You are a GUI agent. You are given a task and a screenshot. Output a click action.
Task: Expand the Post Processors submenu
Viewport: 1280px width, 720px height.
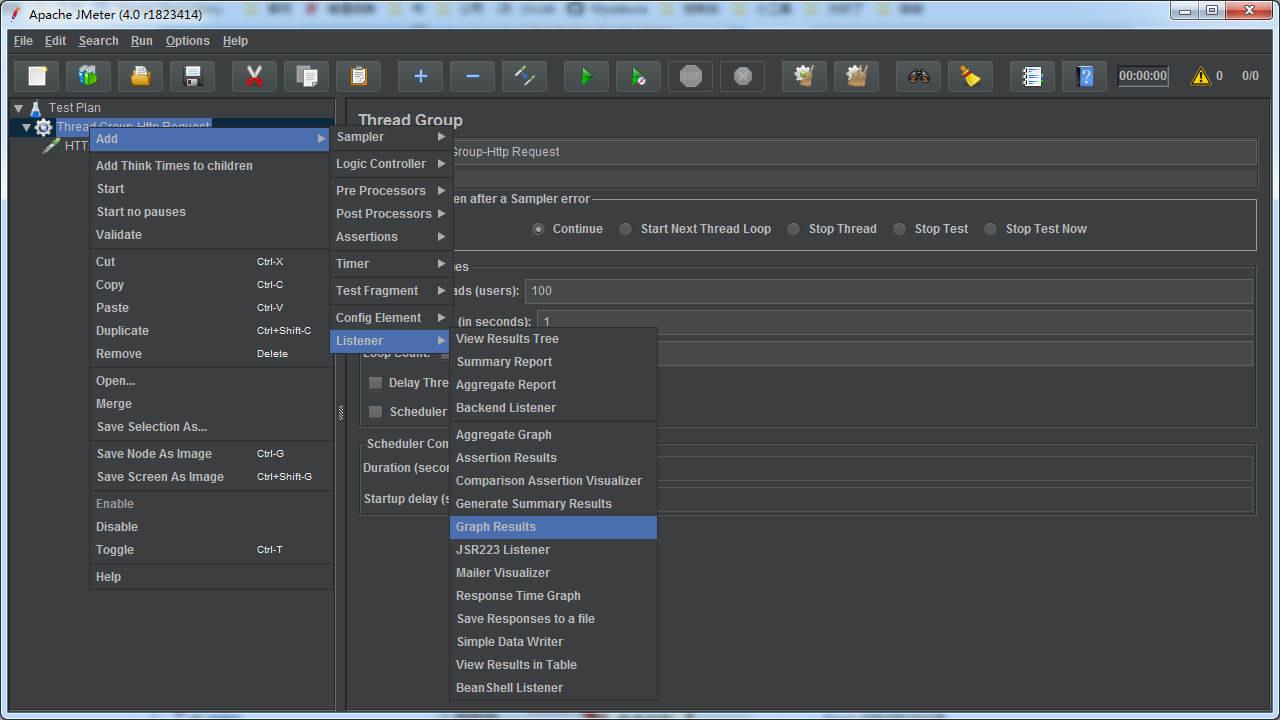coord(391,214)
